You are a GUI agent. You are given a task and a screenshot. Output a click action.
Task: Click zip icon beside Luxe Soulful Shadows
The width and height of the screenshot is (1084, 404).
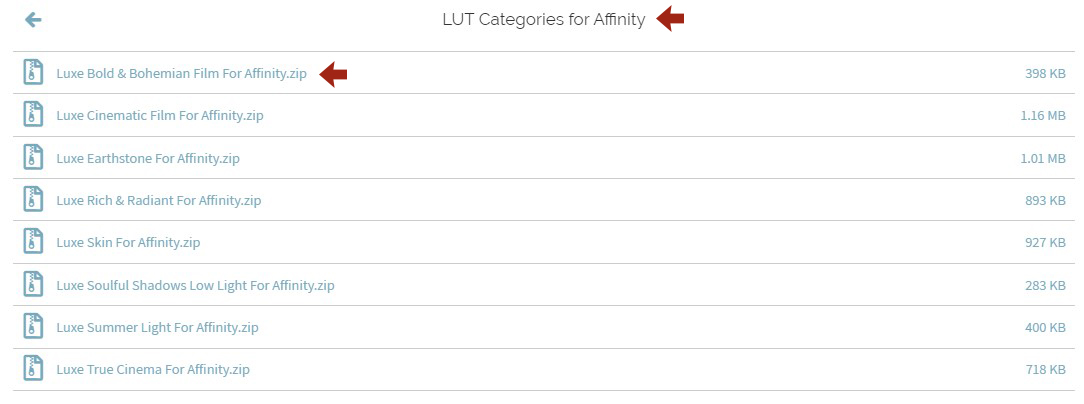(x=34, y=285)
